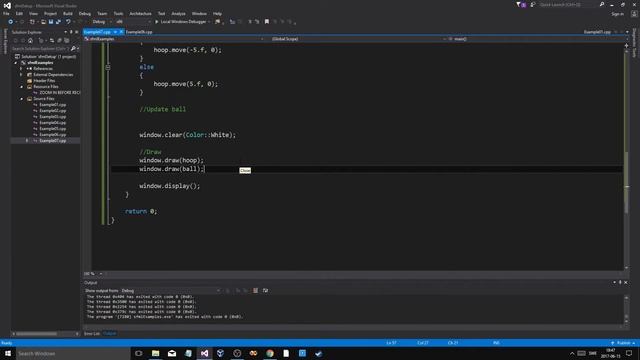Collapse the Source Files folder
Image resolution: width=640 pixels, height=360 pixels.
pyautogui.click(x=21, y=99)
